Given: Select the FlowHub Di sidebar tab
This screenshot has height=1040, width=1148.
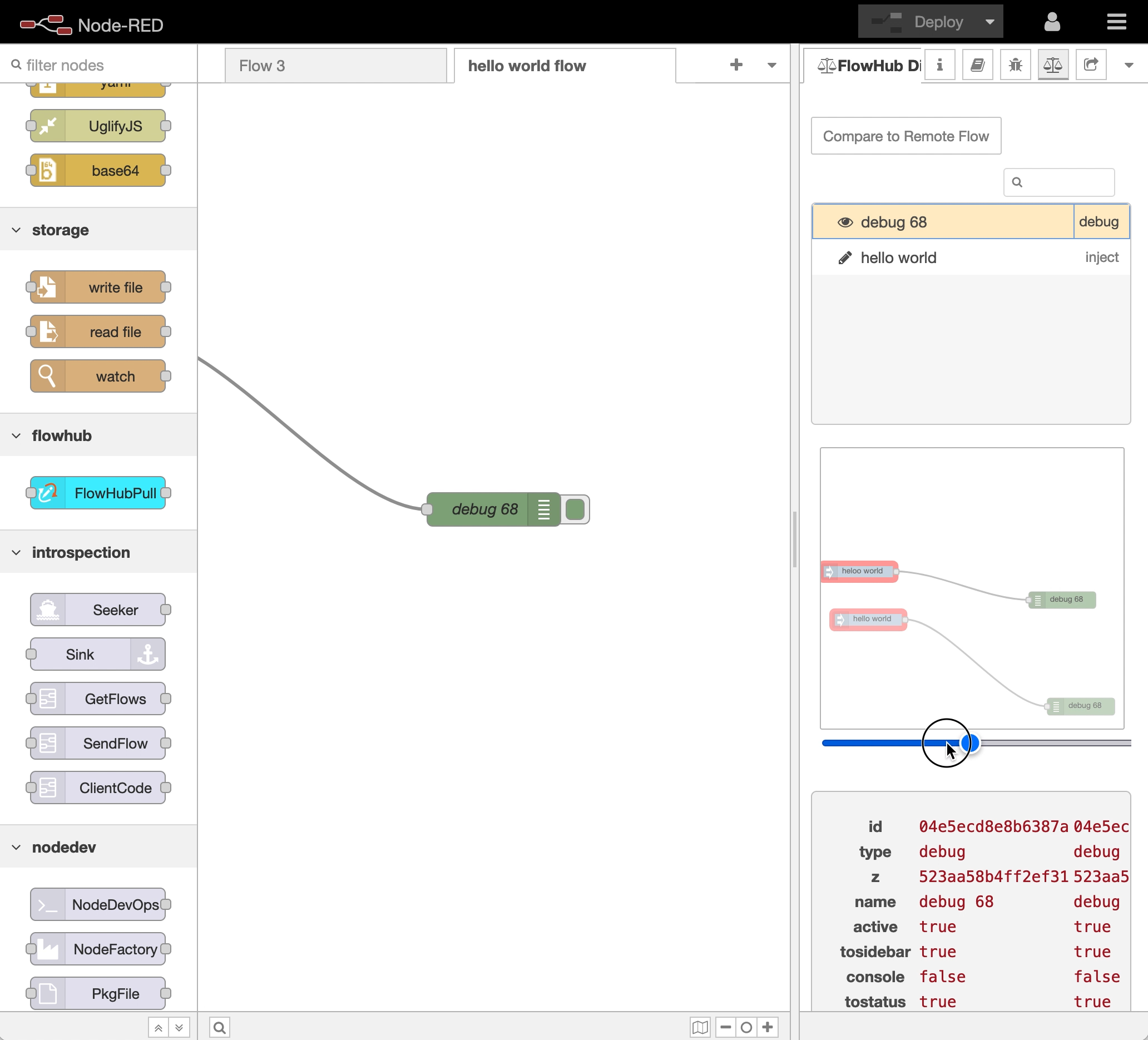Looking at the screenshot, I should click(x=863, y=66).
